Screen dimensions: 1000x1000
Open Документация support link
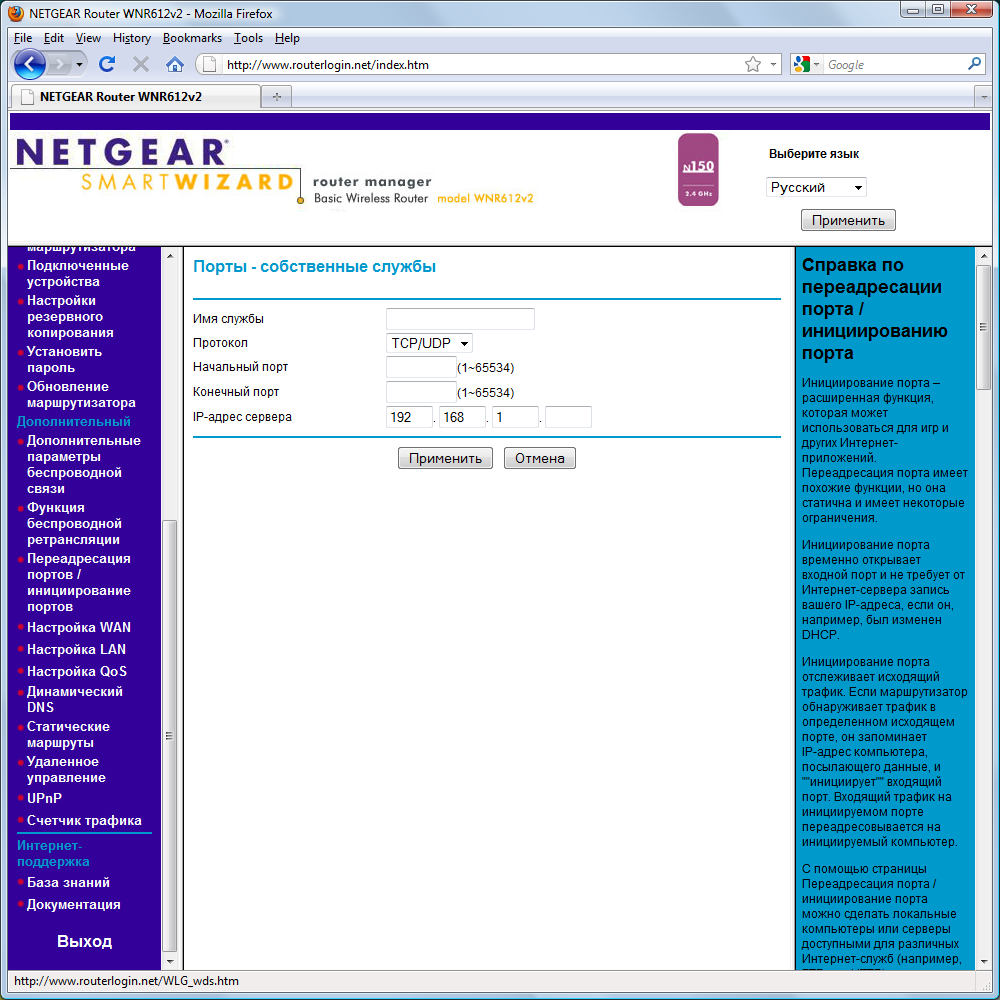coord(73,905)
